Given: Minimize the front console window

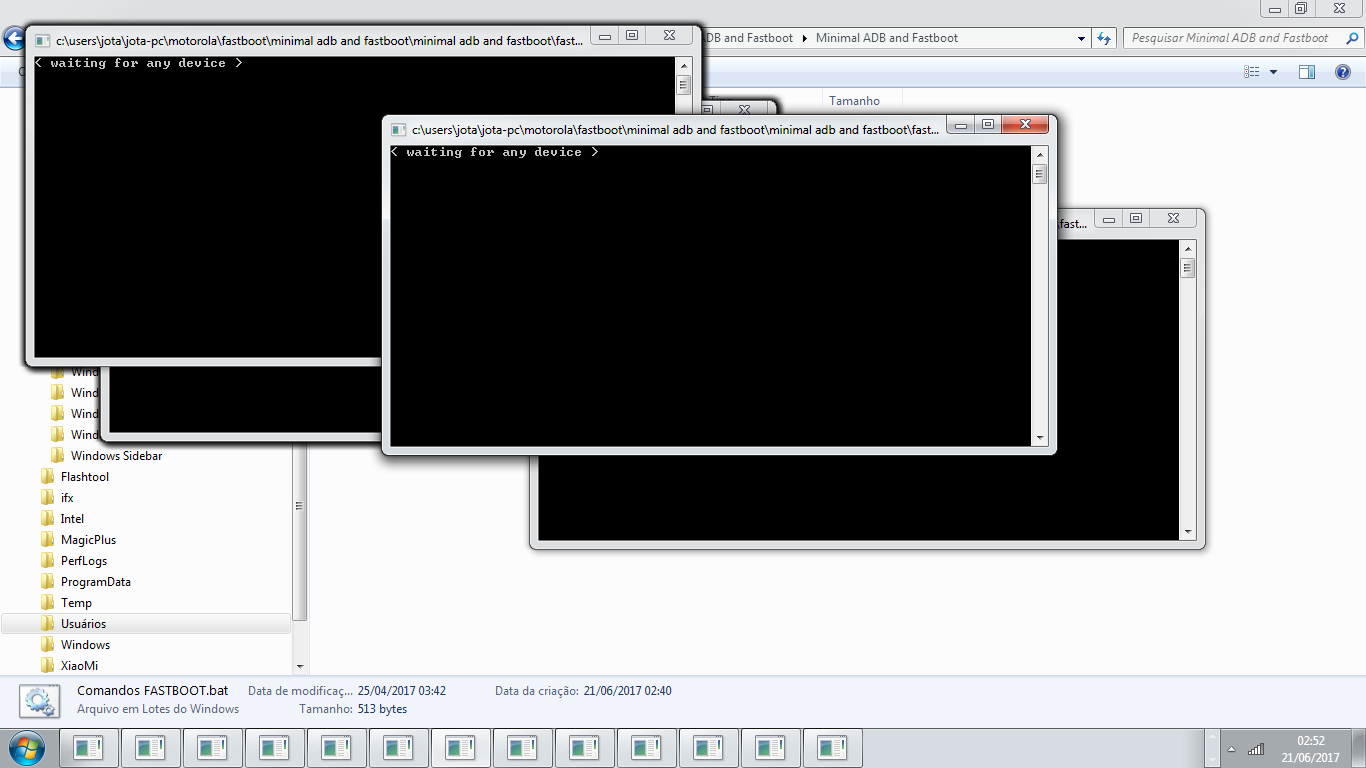Looking at the screenshot, I should click(x=961, y=125).
